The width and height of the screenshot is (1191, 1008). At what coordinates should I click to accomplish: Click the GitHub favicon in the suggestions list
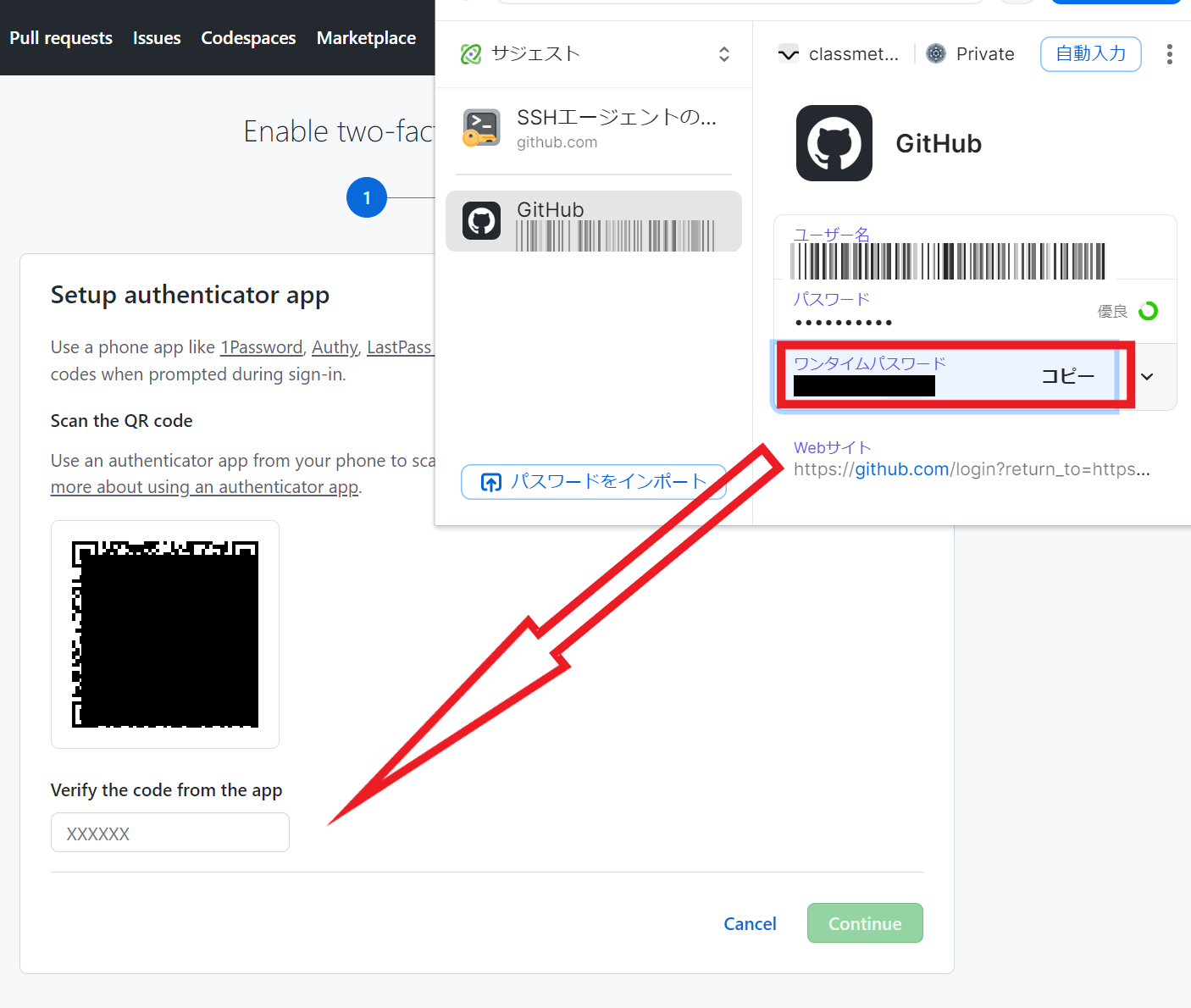click(x=481, y=221)
